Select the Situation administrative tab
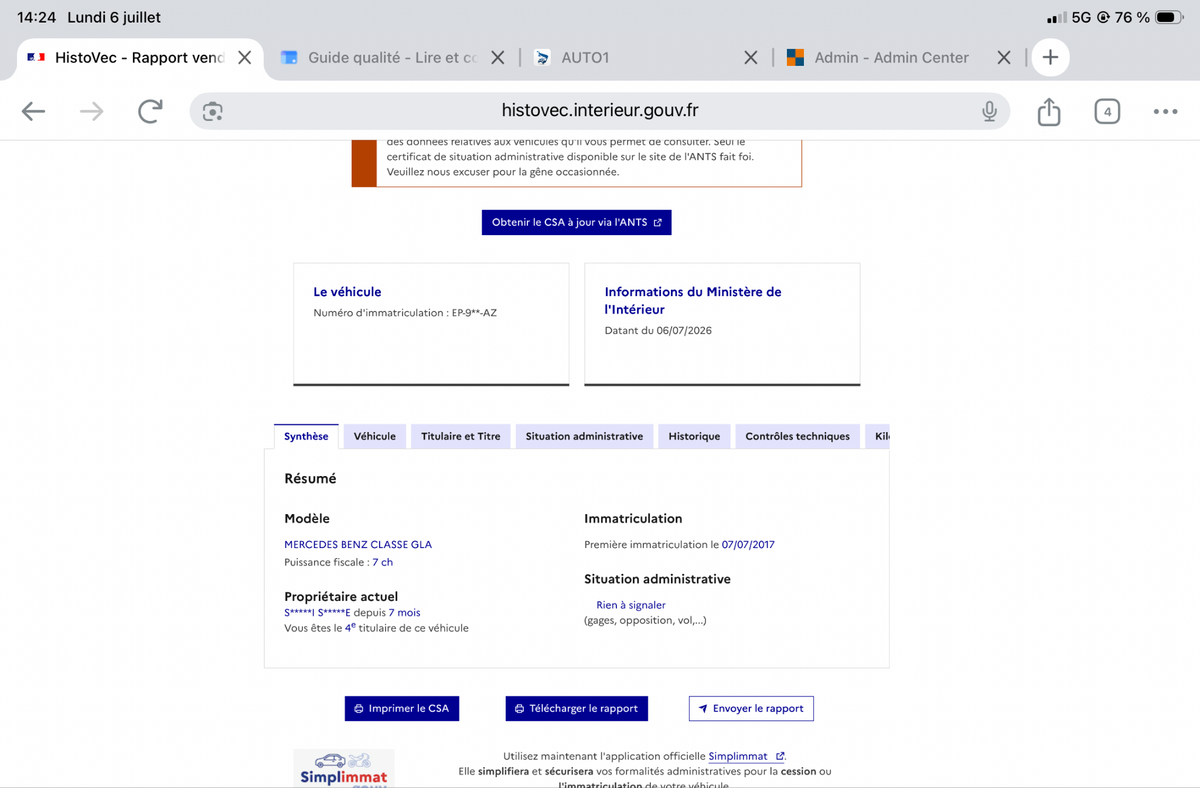 tap(584, 436)
